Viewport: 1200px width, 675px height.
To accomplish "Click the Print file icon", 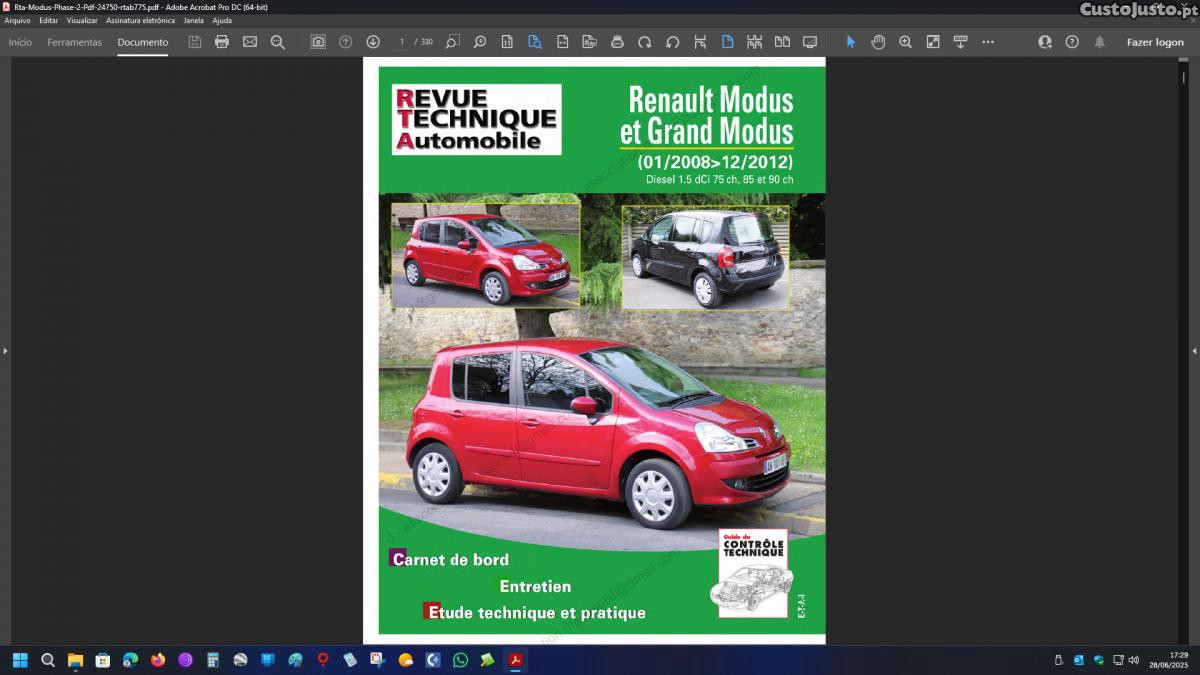I will [x=222, y=42].
